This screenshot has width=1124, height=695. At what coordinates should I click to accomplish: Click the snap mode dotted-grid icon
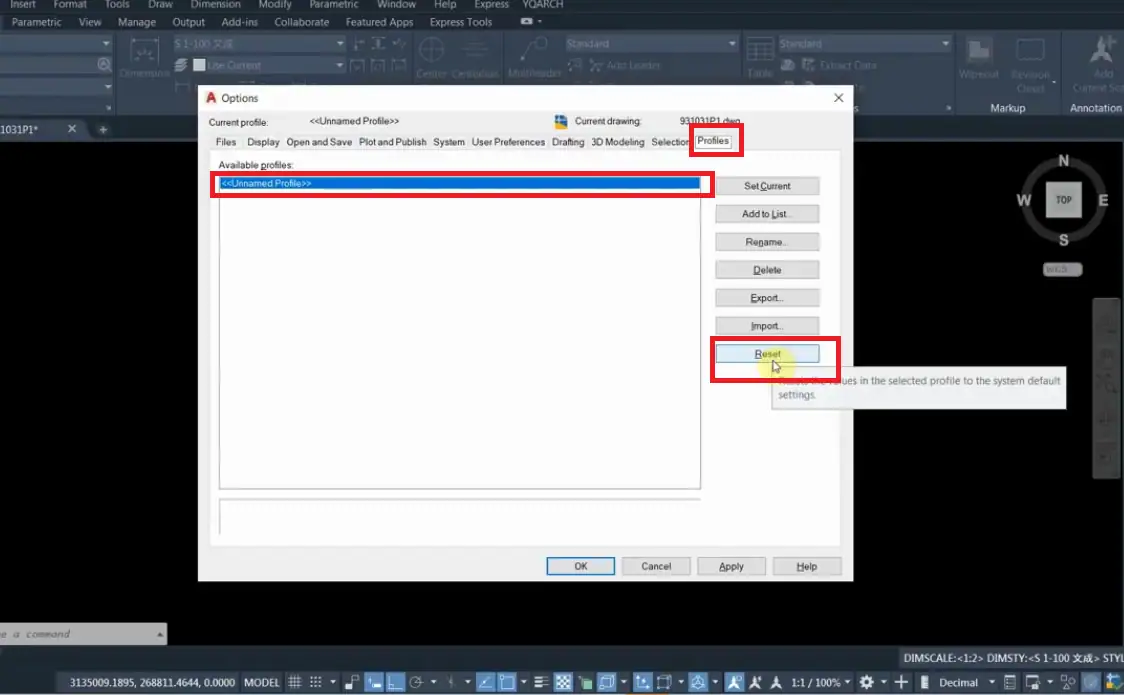pos(315,682)
